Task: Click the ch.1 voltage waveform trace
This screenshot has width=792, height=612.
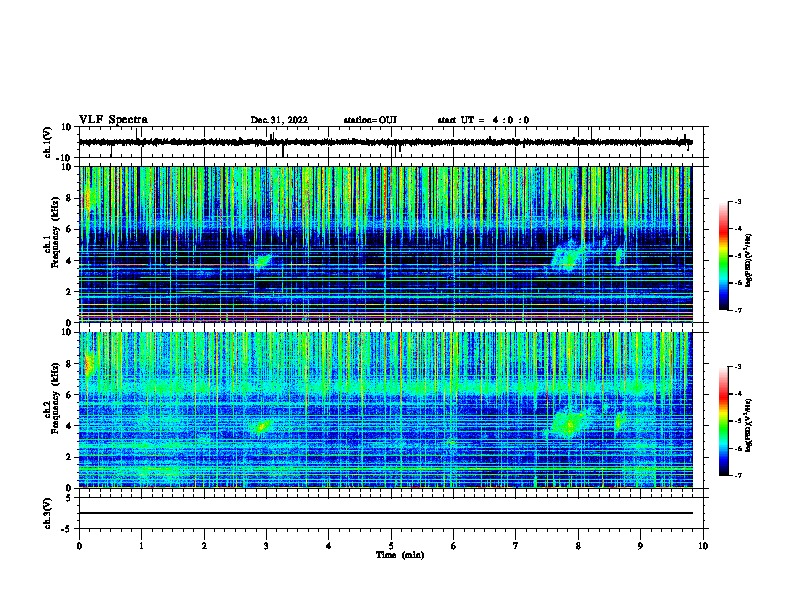Action: (385, 142)
